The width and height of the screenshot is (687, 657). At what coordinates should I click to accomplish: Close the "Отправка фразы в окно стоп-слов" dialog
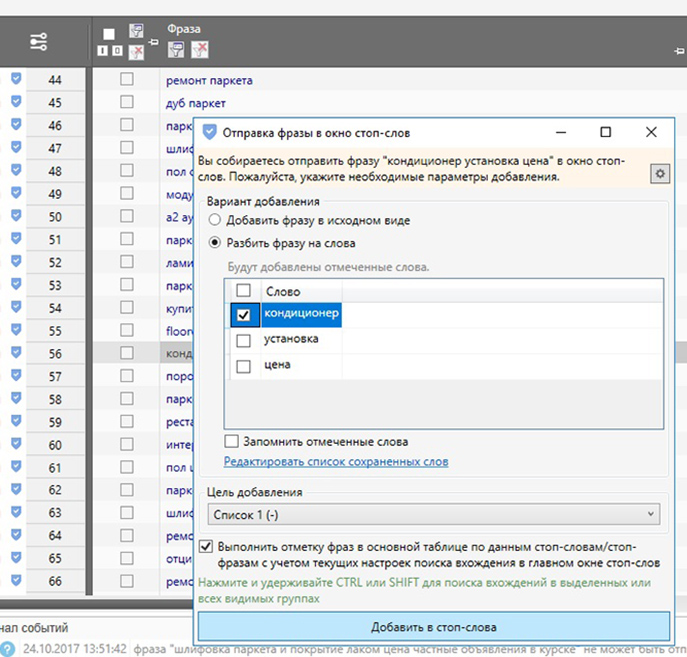click(x=651, y=132)
